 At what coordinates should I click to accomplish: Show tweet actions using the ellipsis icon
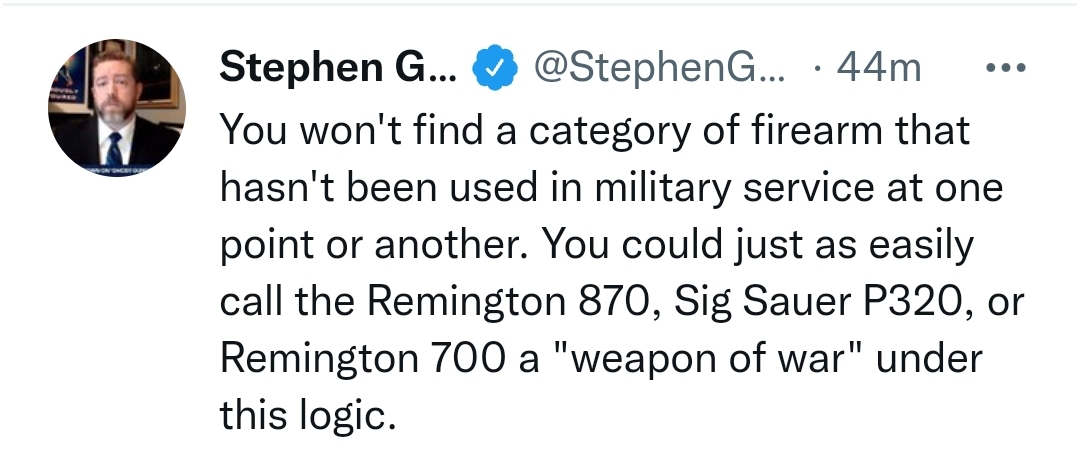[x=1006, y=67]
